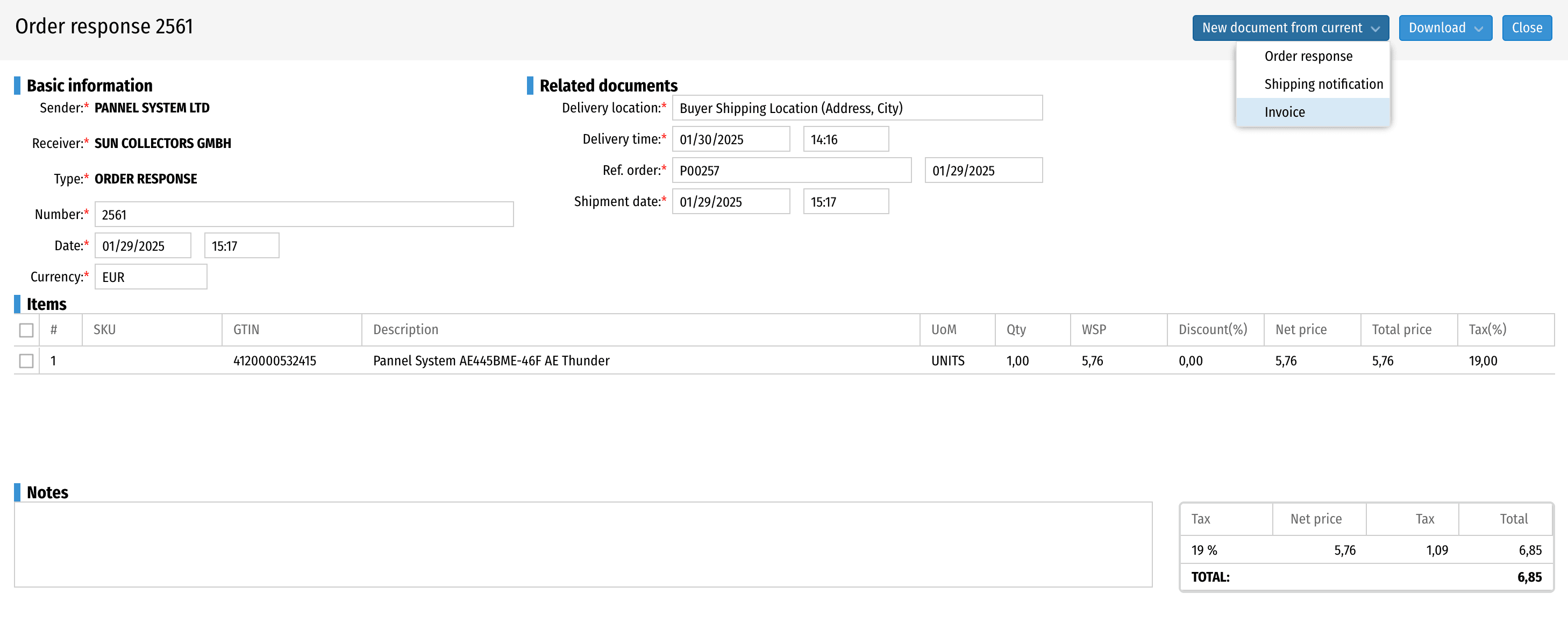The width and height of the screenshot is (1568, 636).
Task: Click the Shipment date field
Action: click(x=730, y=201)
